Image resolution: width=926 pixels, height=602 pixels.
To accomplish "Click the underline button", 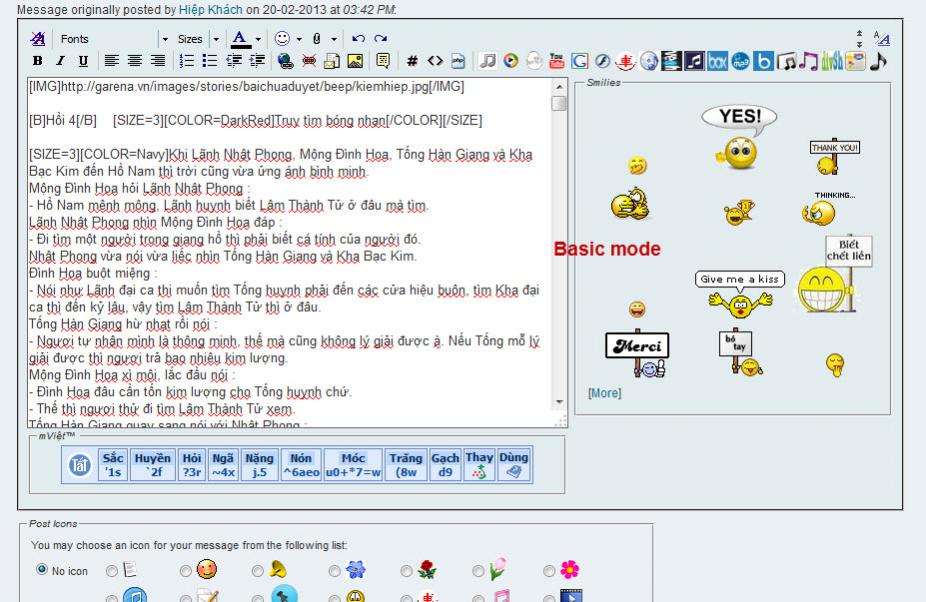I will [82, 61].
